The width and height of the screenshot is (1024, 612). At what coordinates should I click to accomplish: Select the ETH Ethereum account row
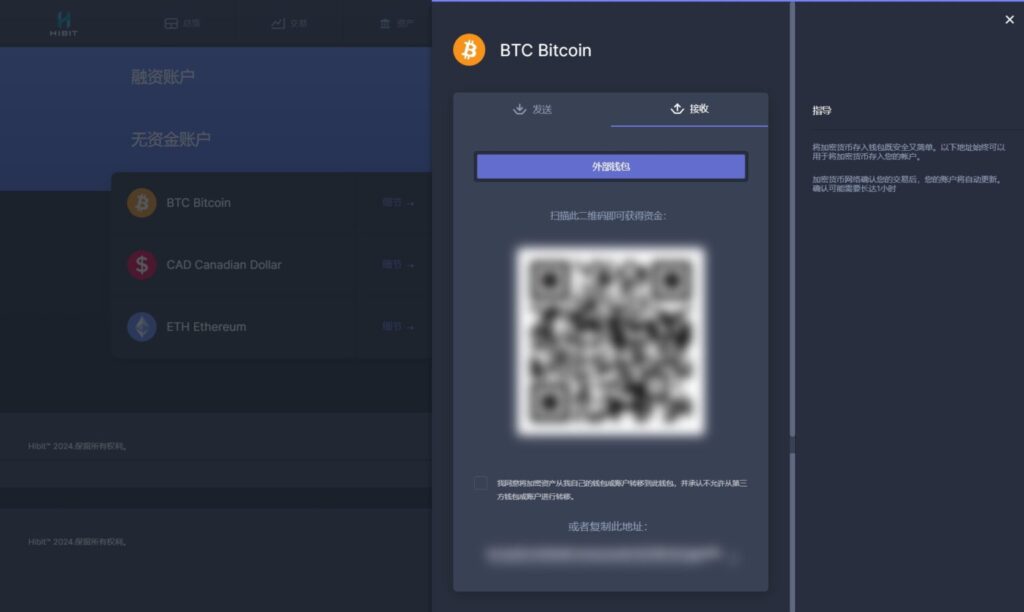[x=271, y=327]
